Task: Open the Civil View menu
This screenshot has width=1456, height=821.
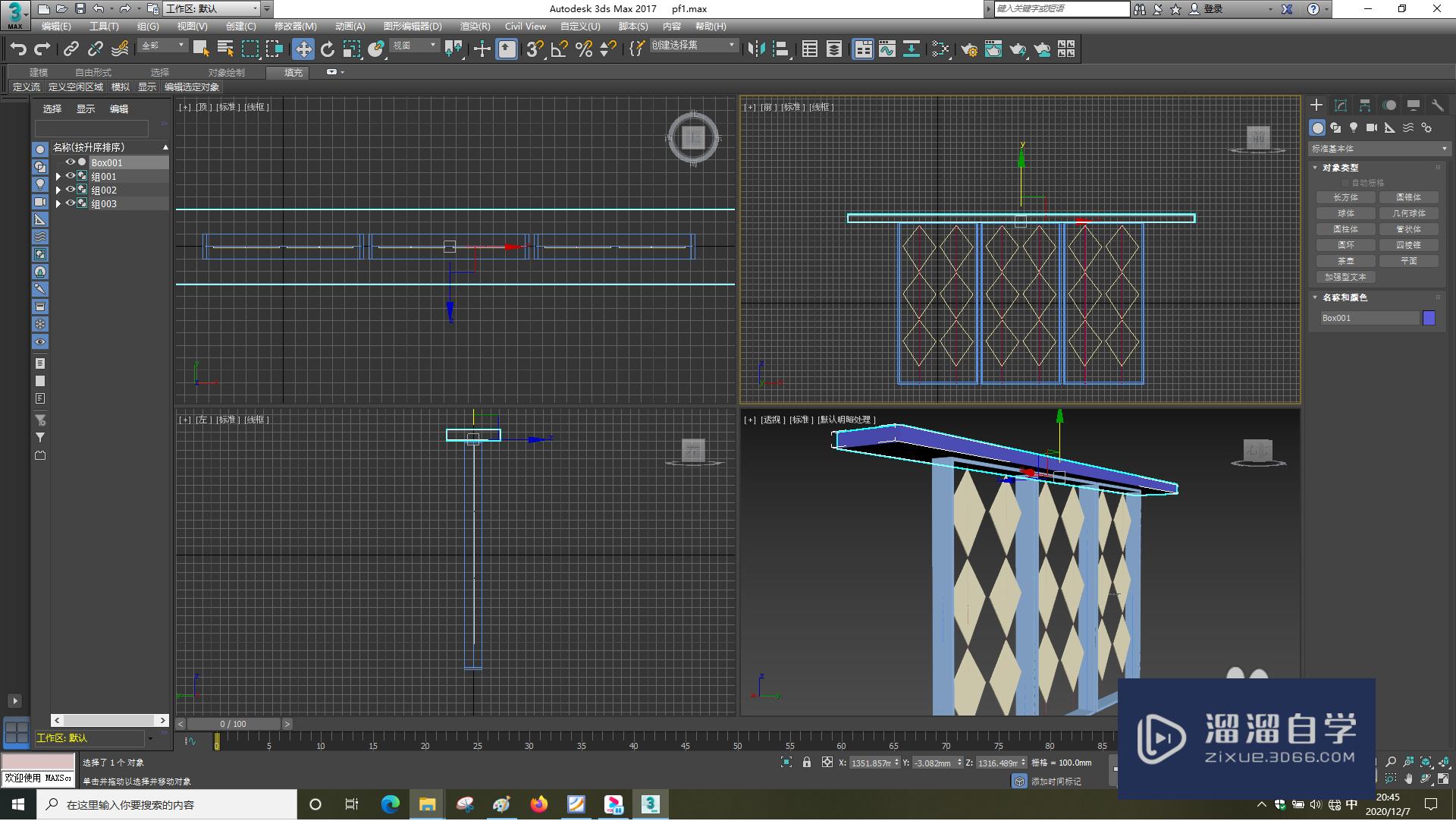Action: pyautogui.click(x=526, y=27)
